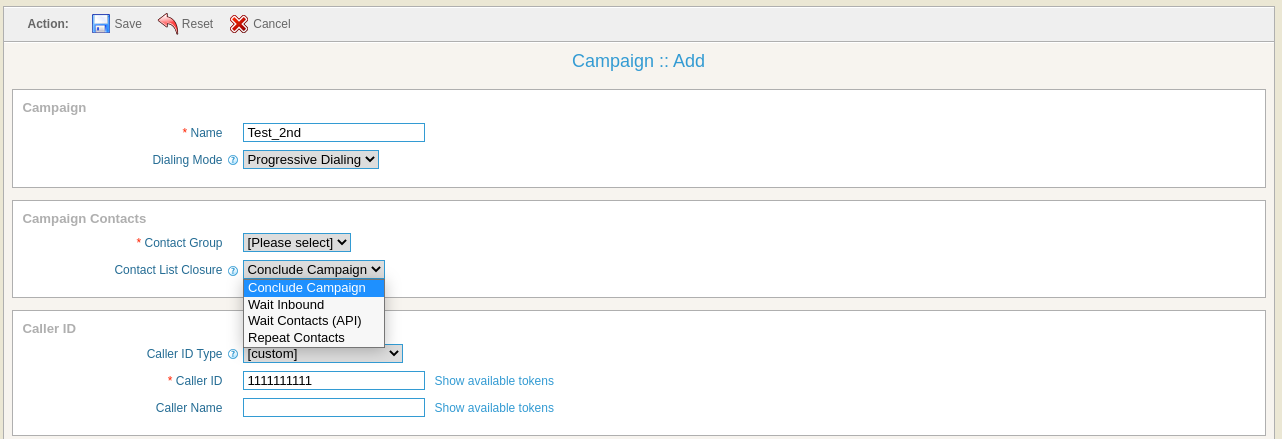
Task: Select Repeat Contacts option
Action: [x=314, y=338]
